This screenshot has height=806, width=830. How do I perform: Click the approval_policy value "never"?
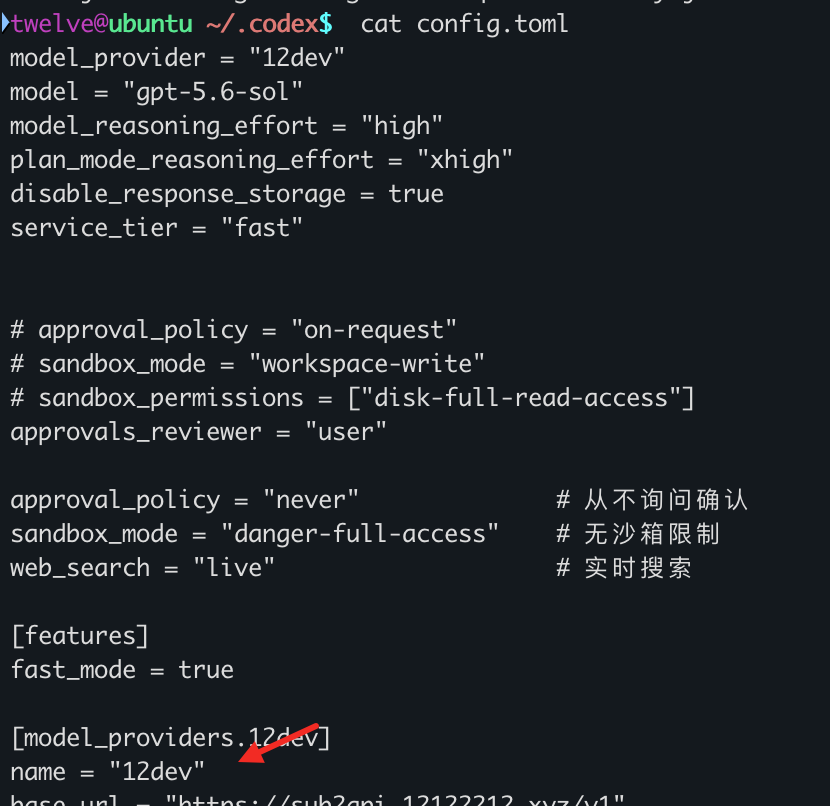311,500
